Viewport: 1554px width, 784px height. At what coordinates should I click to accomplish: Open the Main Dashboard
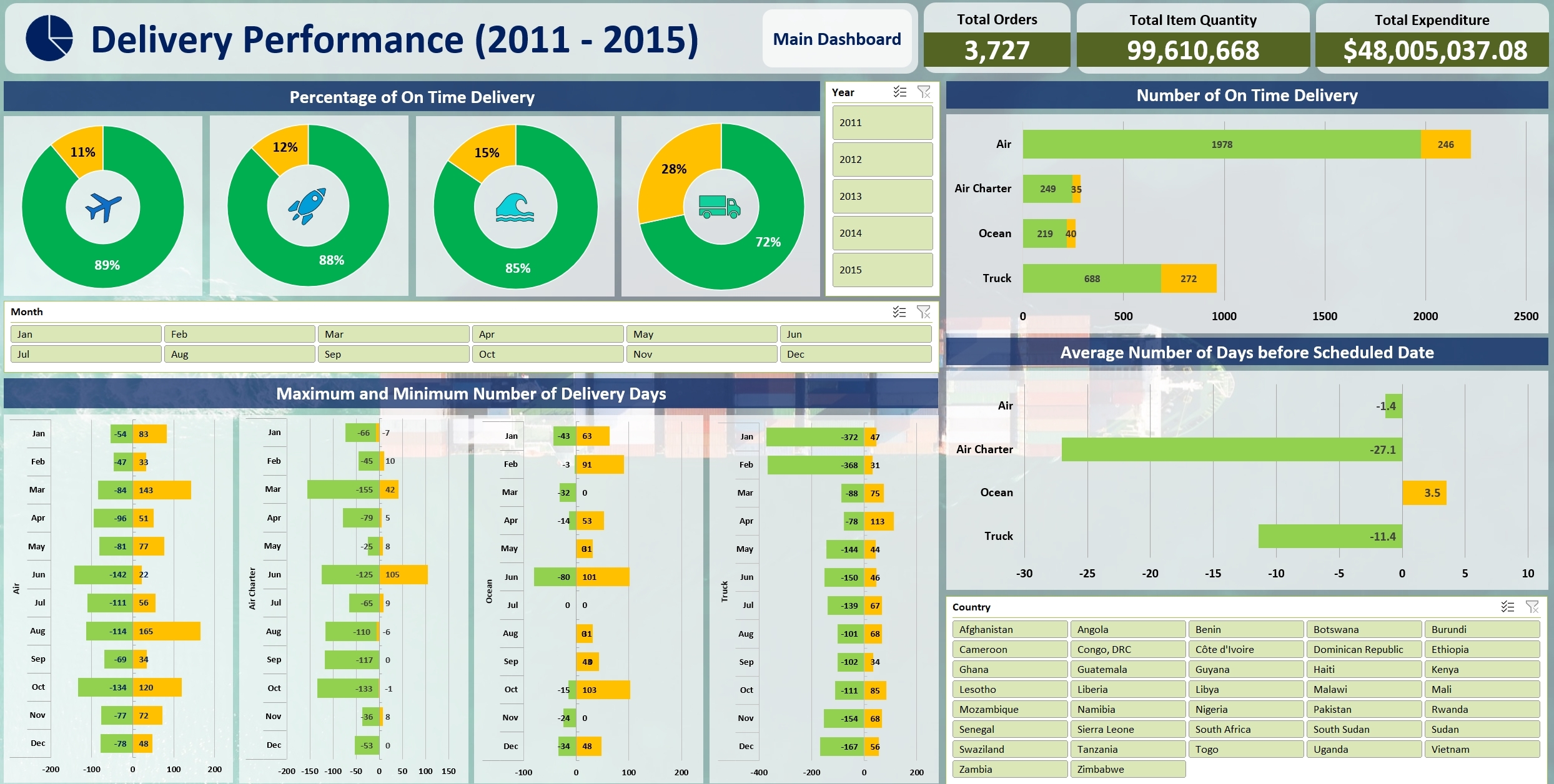[837, 39]
